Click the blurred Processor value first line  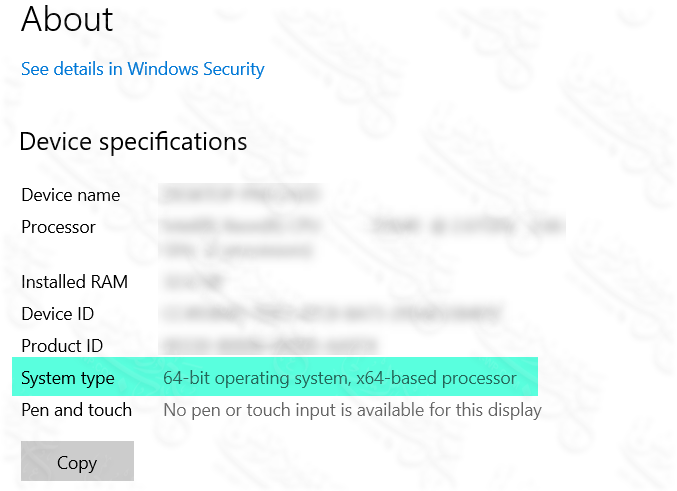[x=360, y=227]
